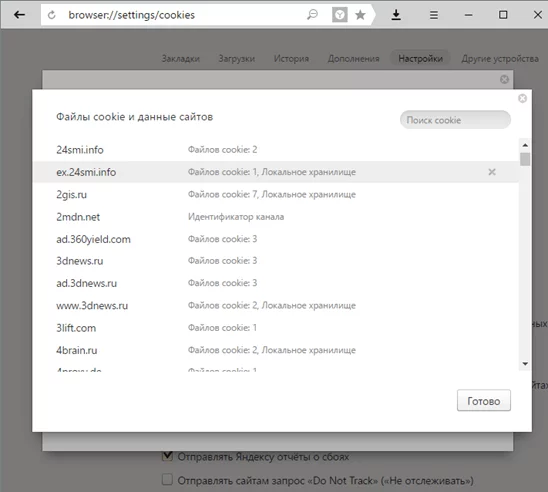Click Идентификатор канала text for 2mdn.net

236,217
